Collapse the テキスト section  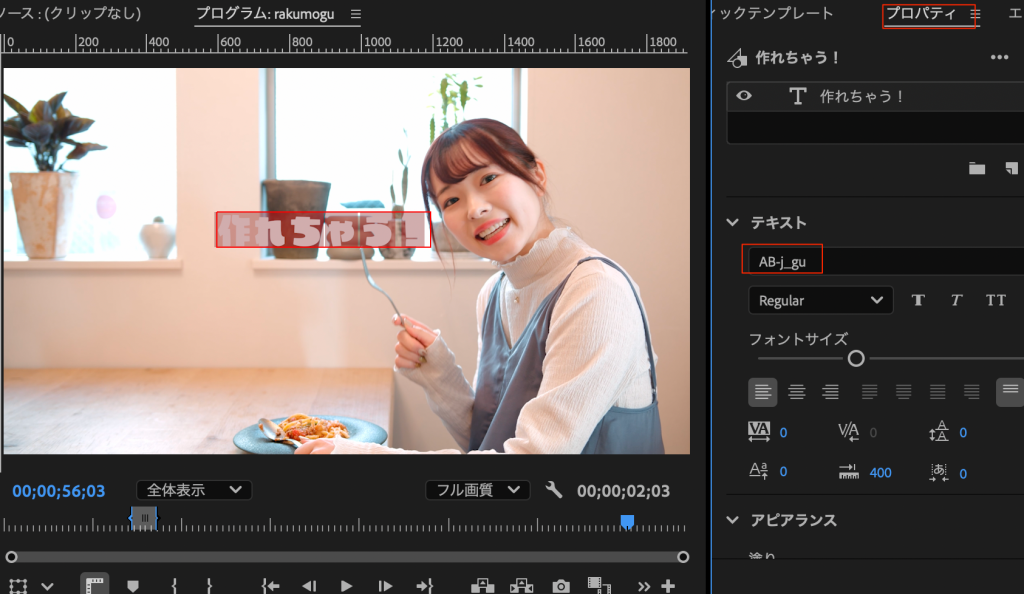coord(733,222)
